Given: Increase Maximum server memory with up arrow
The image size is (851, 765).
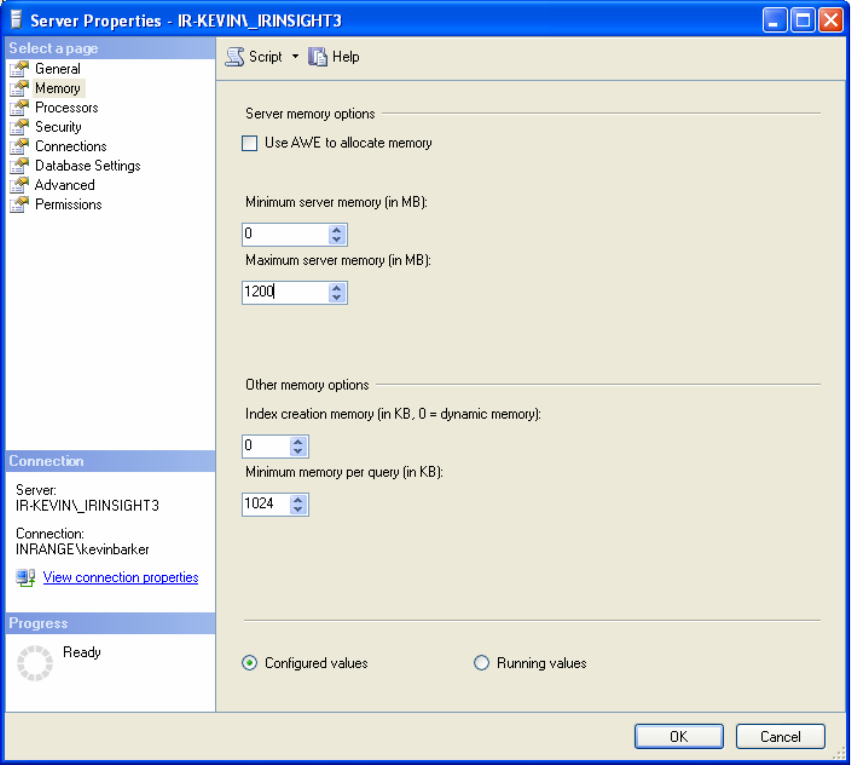Looking at the screenshot, I should [336, 288].
